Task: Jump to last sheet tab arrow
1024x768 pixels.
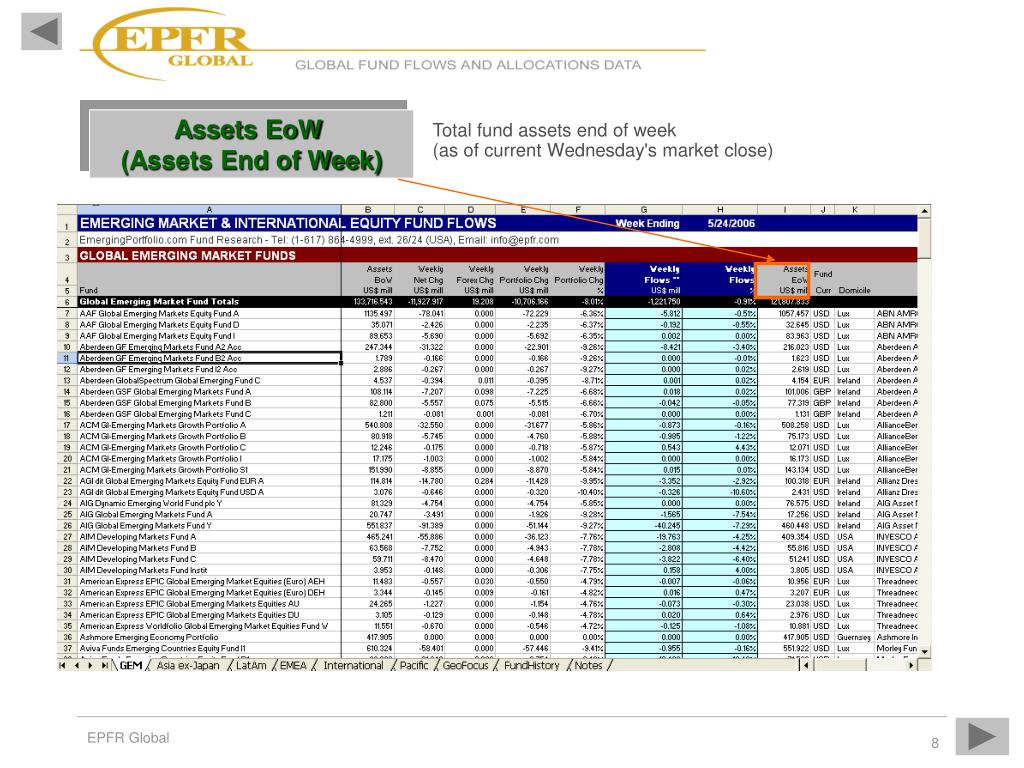Action: pos(104,665)
